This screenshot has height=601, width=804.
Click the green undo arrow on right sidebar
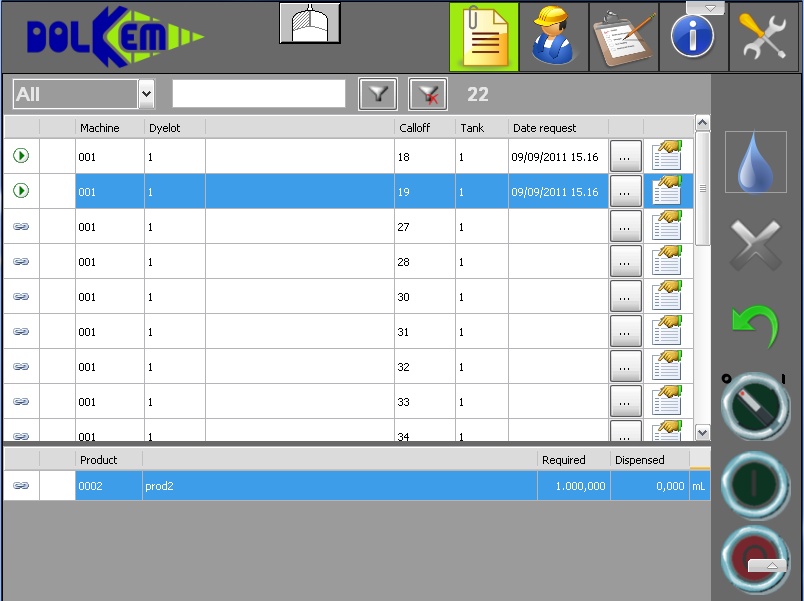(x=755, y=322)
